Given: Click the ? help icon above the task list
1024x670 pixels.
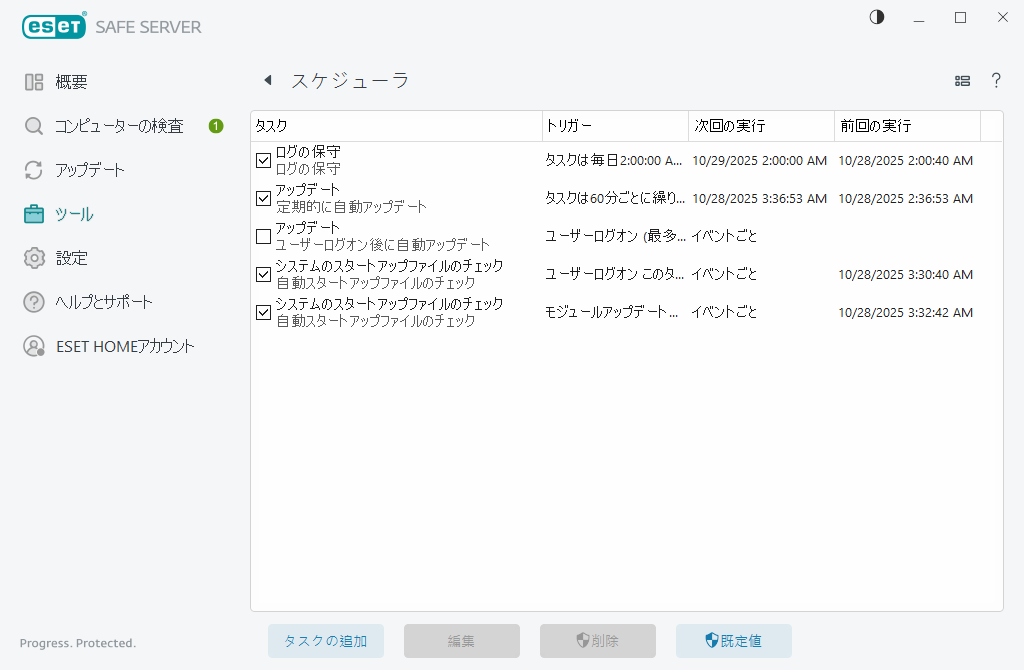Looking at the screenshot, I should pos(996,80).
